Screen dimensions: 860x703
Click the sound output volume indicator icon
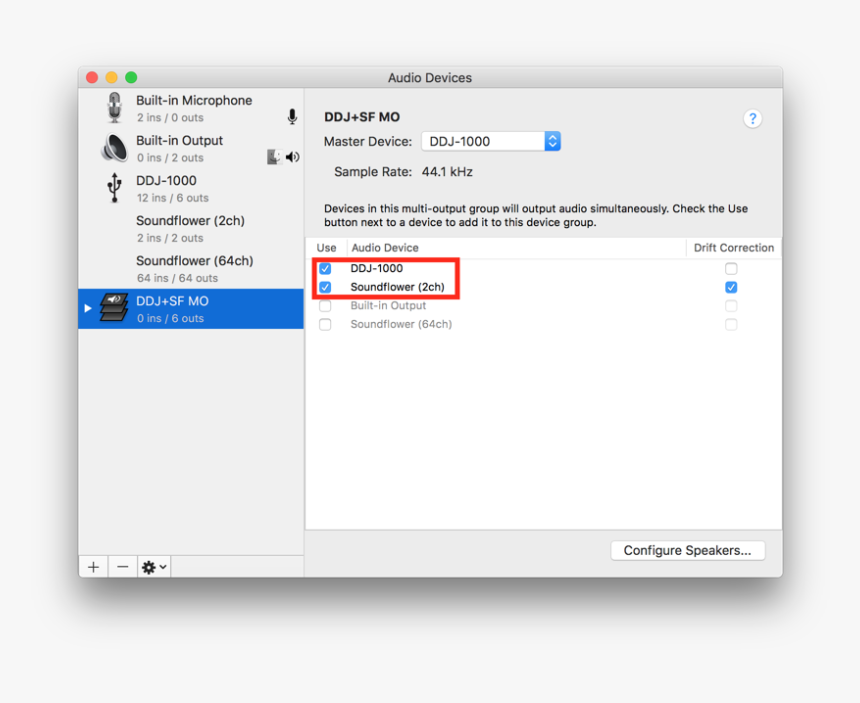pyautogui.click(x=293, y=157)
